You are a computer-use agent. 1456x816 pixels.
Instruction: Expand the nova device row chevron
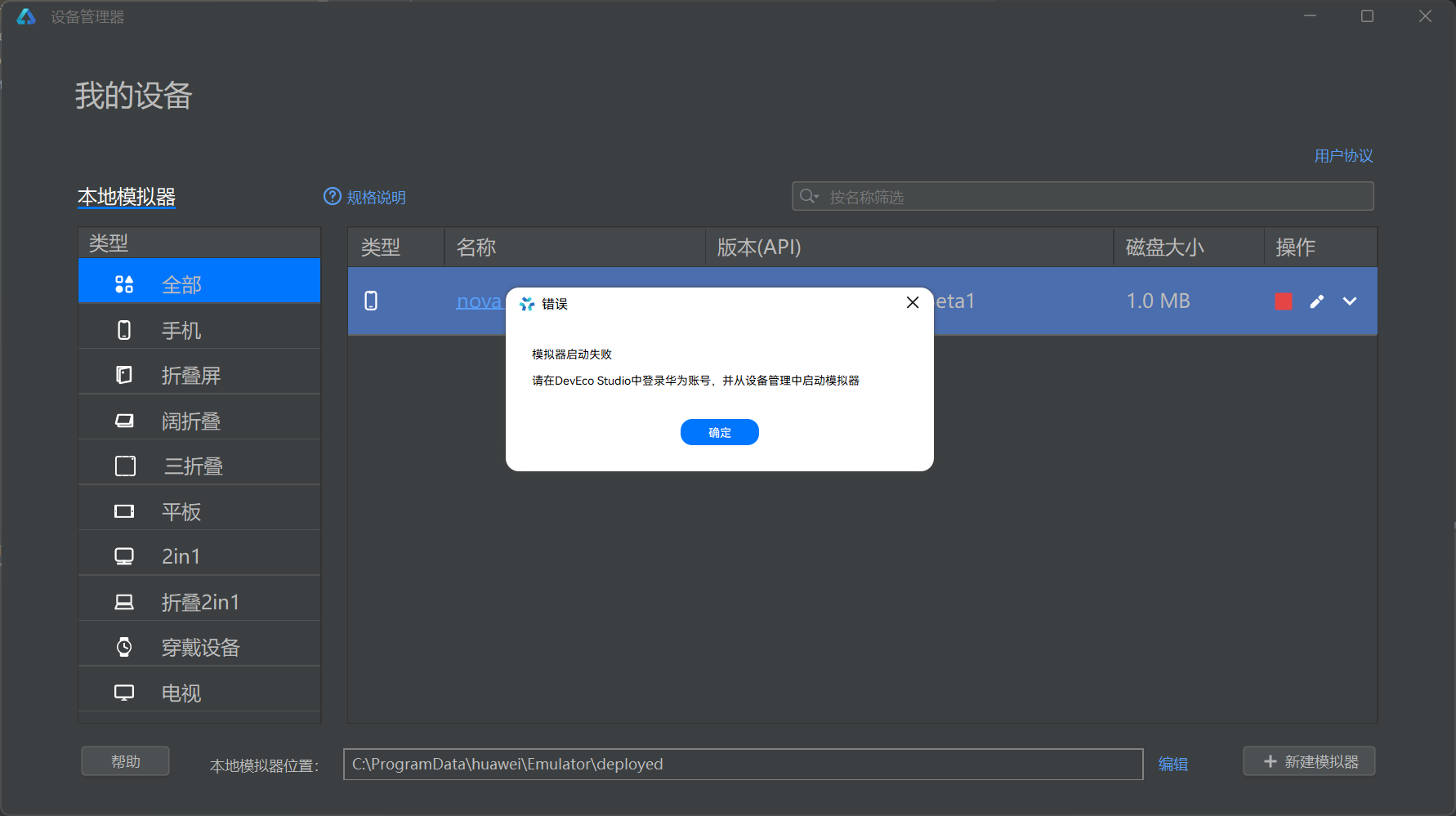click(1350, 301)
